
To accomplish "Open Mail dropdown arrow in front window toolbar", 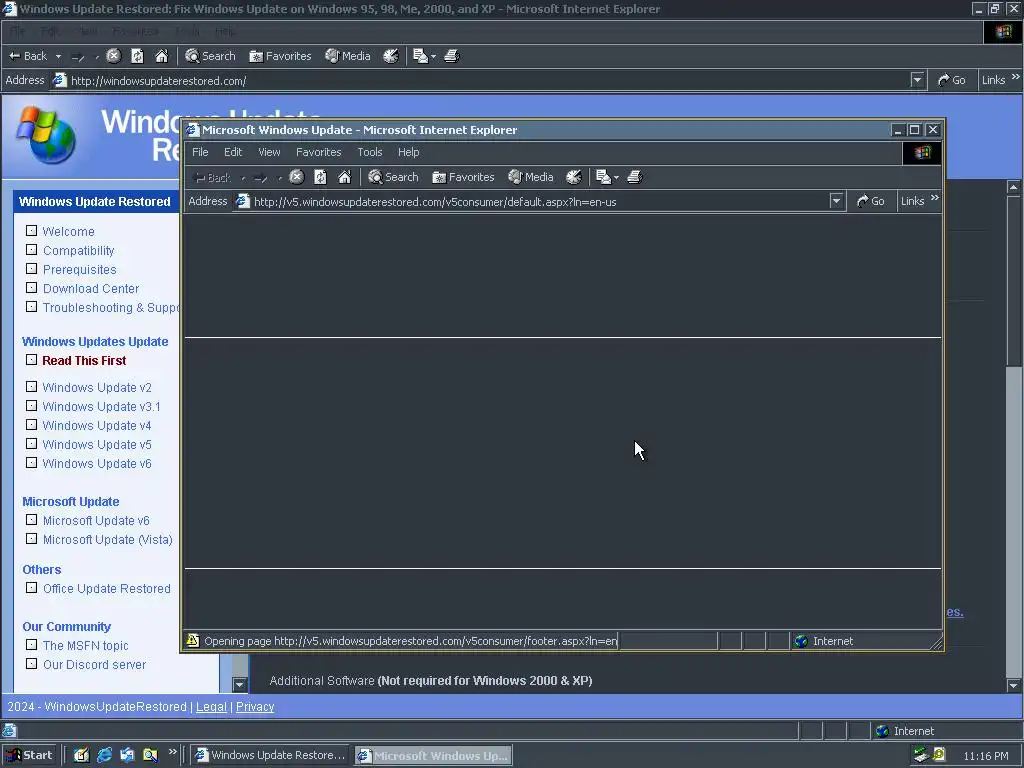I will pyautogui.click(x=616, y=177).
